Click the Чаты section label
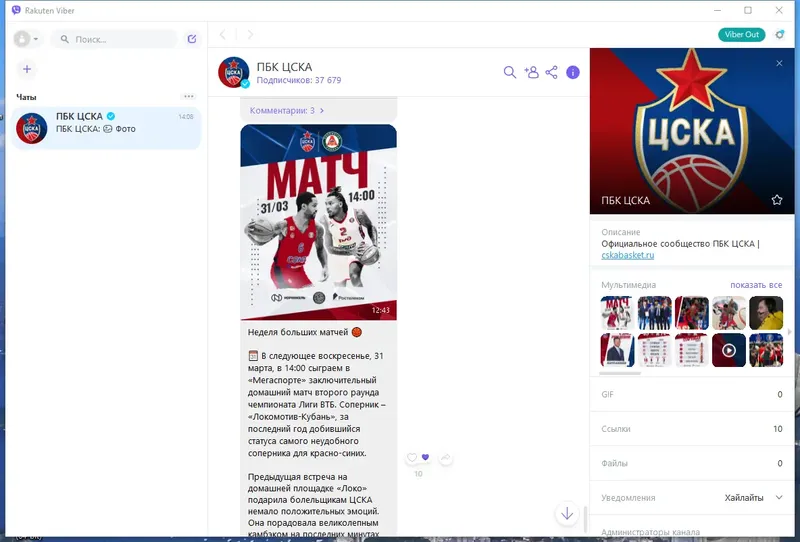The image size is (800, 542). (26, 97)
